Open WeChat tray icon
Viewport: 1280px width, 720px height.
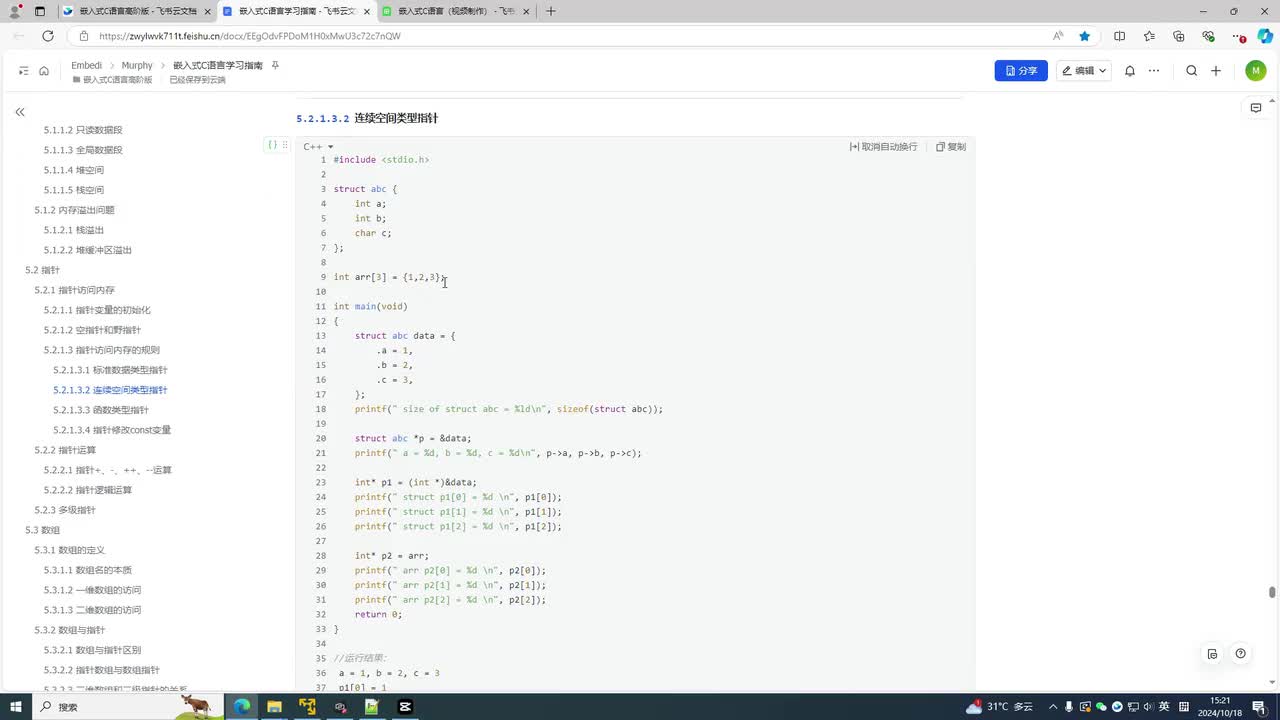(x=1102, y=707)
